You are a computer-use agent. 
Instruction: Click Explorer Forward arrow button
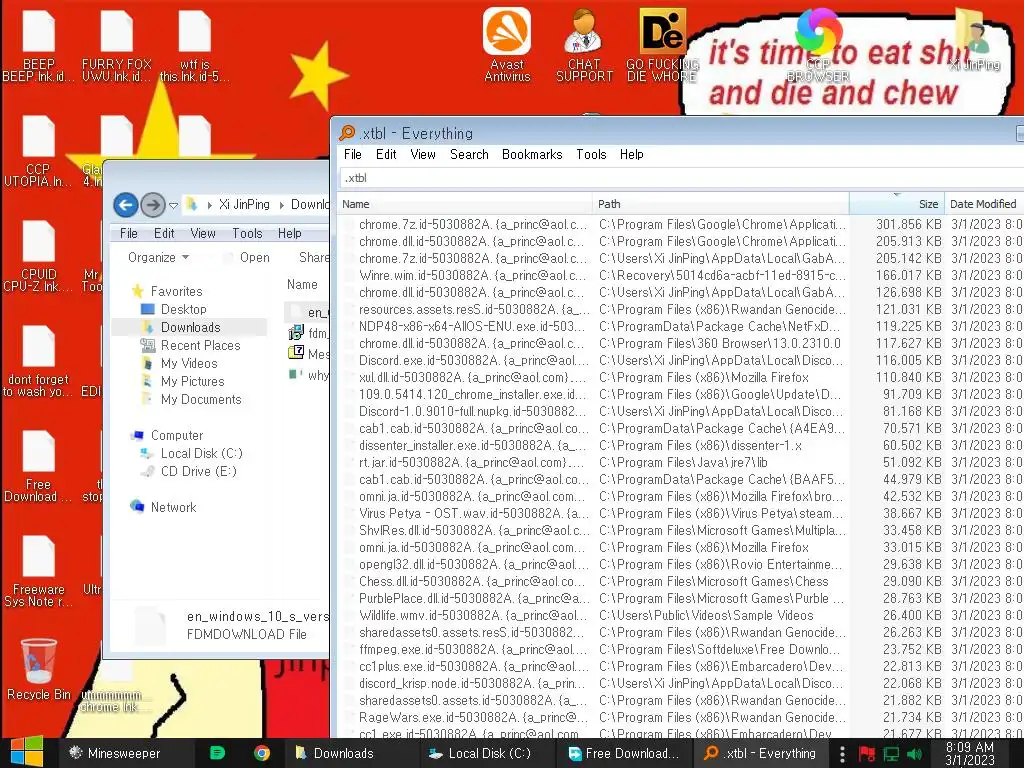click(x=153, y=205)
